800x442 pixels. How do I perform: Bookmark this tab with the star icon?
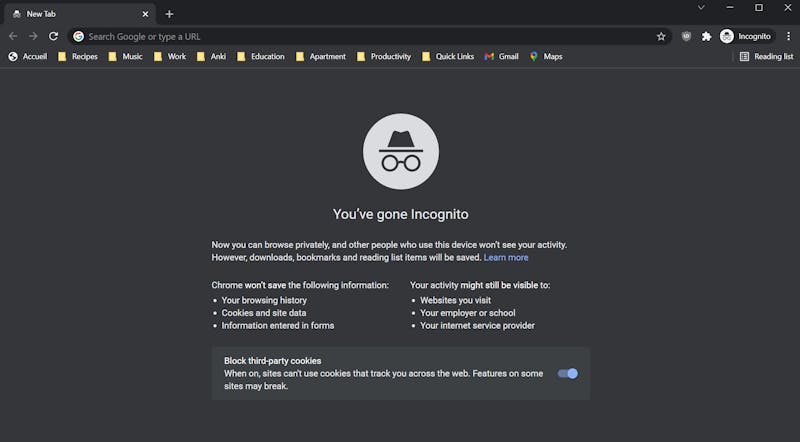[661, 36]
